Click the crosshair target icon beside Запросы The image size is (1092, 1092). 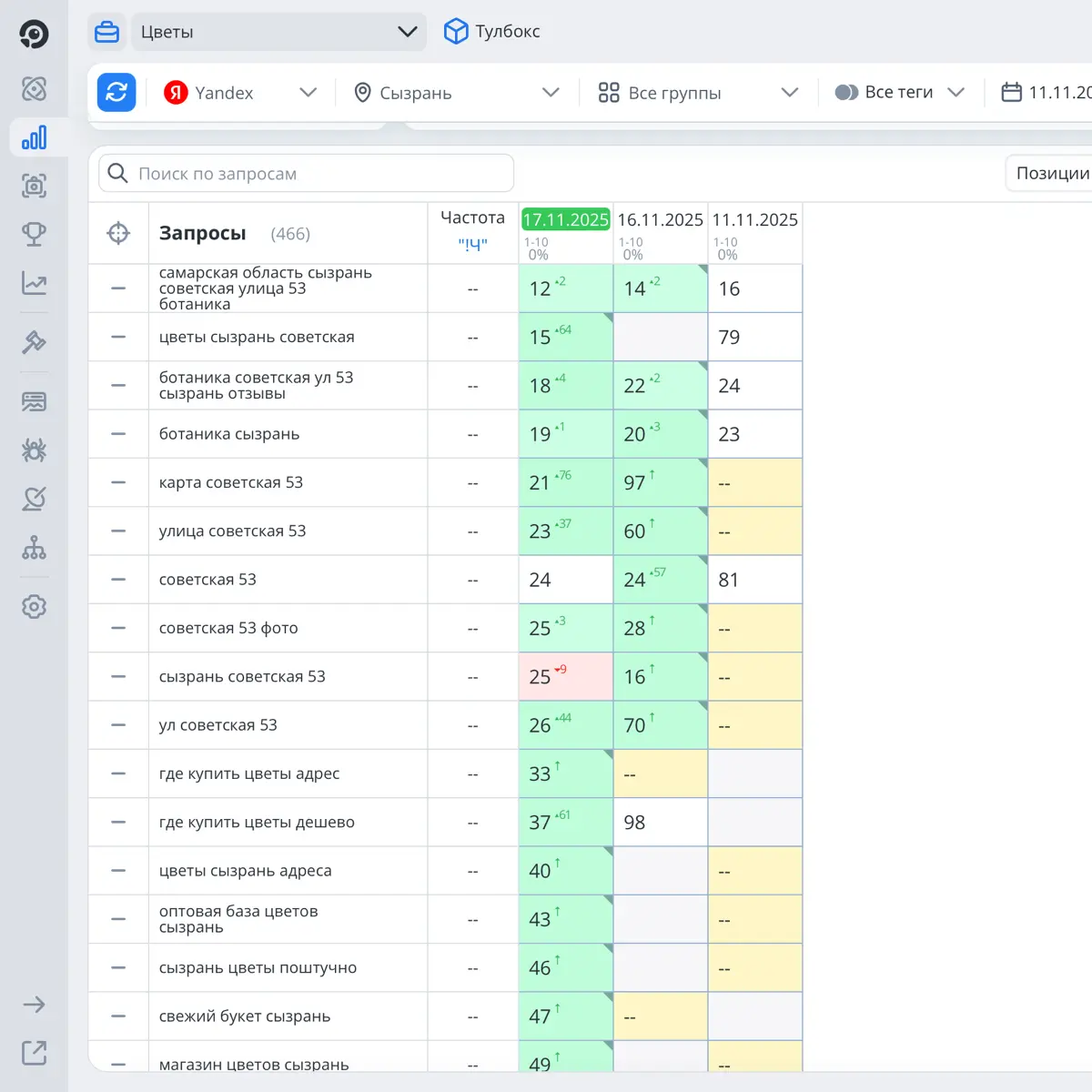118,233
